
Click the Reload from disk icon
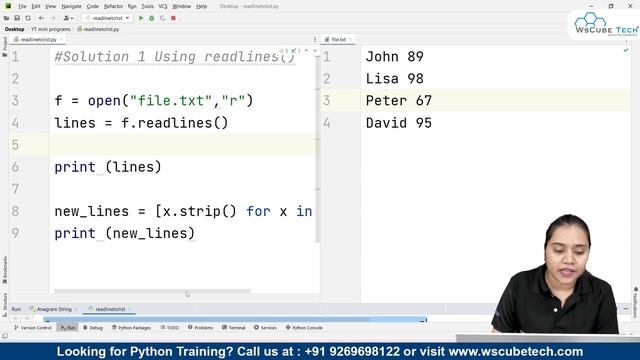[28, 18]
